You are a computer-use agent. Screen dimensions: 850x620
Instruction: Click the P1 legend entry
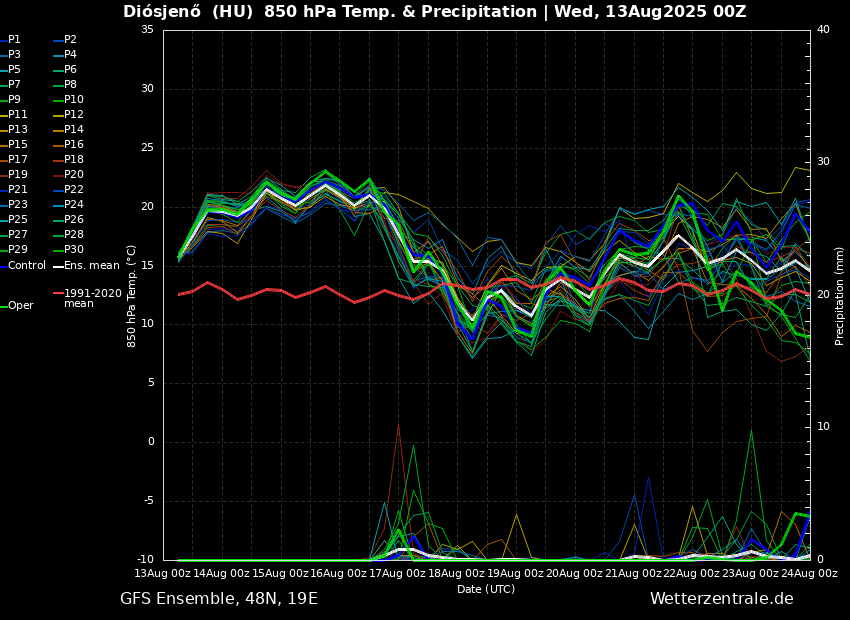coord(14,40)
